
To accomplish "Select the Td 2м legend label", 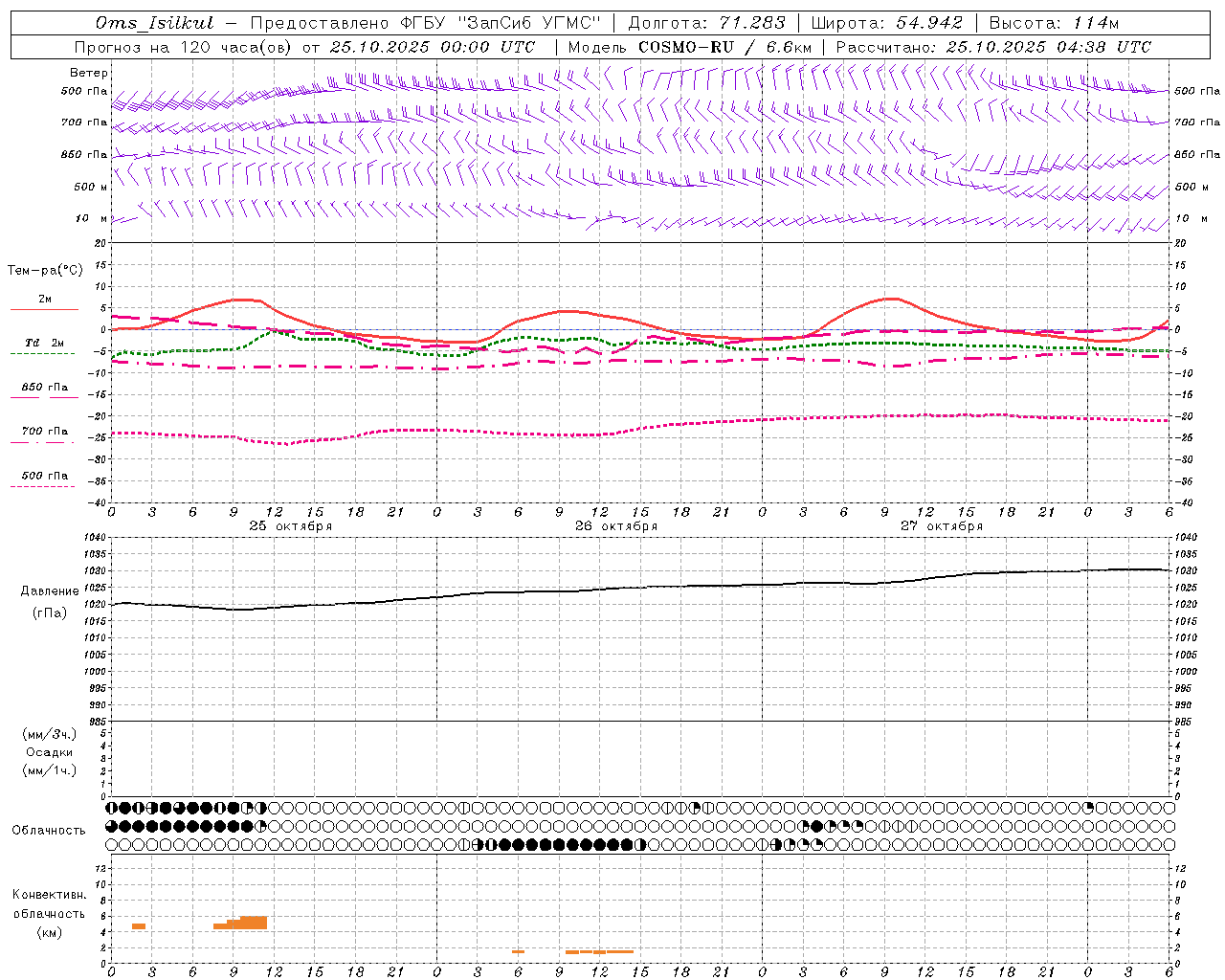I will [x=44, y=343].
